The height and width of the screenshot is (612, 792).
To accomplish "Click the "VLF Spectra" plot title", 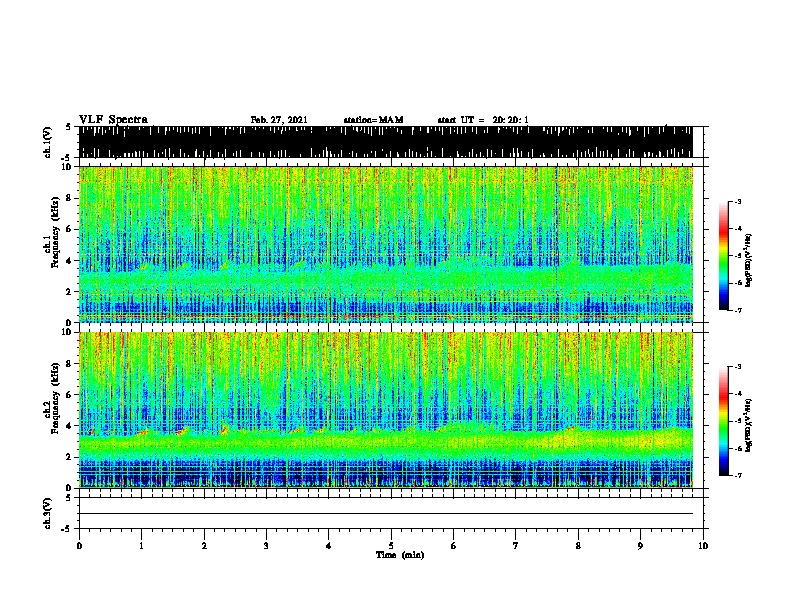I will coord(113,119).
